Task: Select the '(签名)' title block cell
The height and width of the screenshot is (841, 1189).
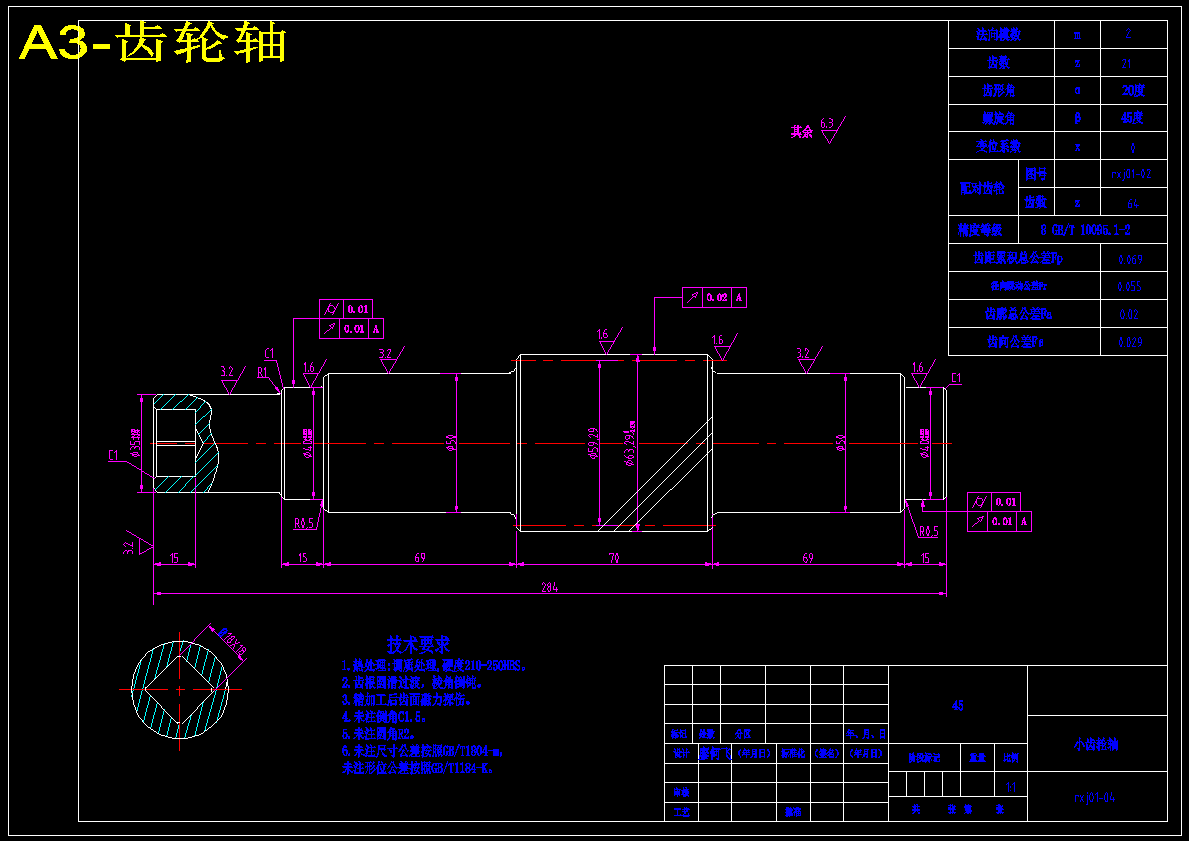Action: point(827,754)
